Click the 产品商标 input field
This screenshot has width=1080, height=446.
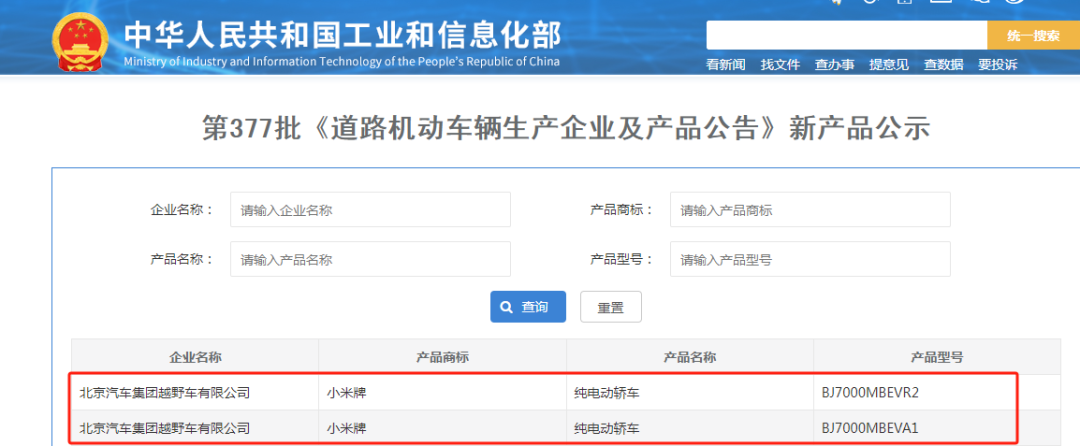pyautogui.click(x=810, y=210)
